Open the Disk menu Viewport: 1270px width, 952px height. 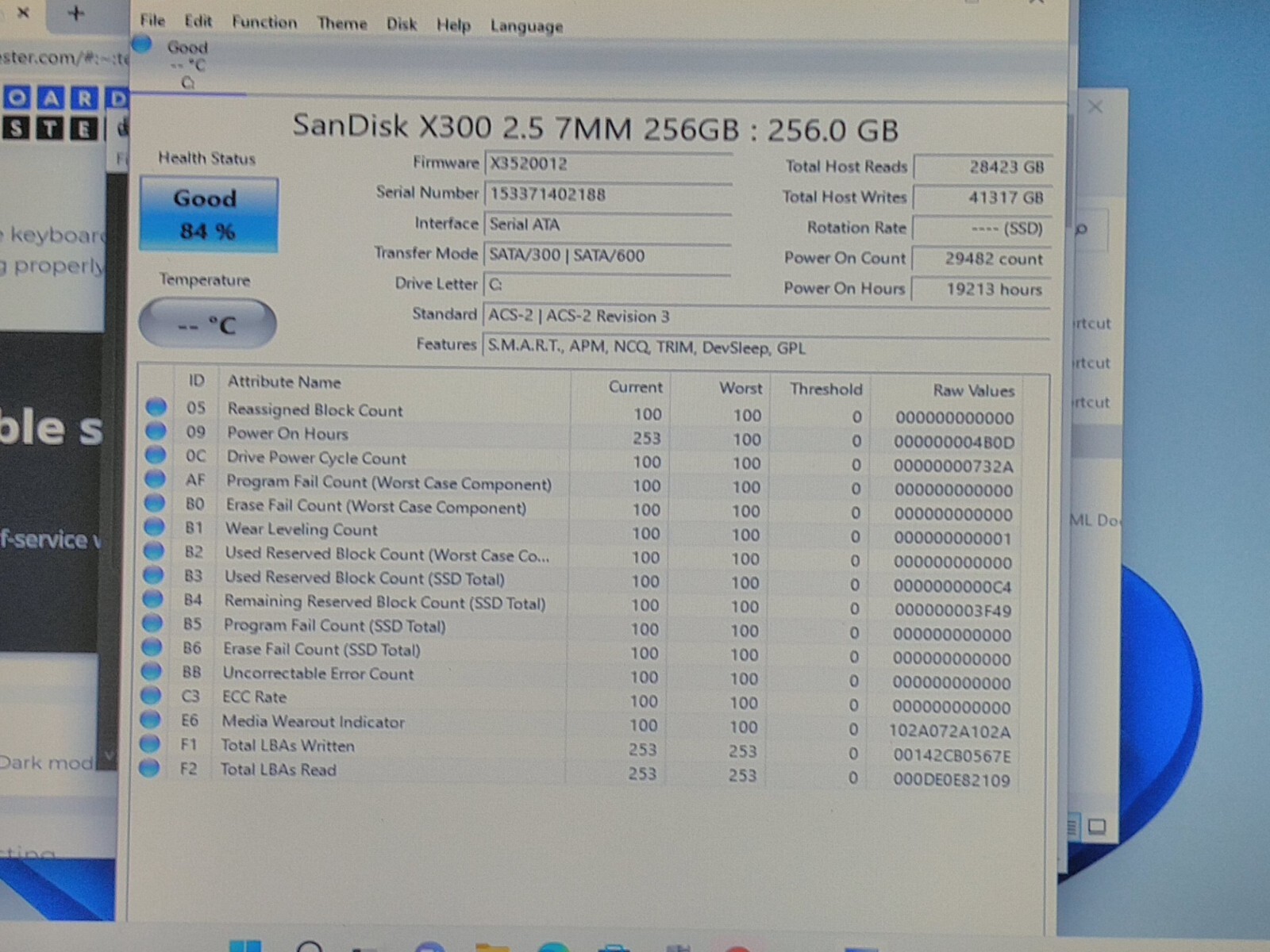pos(401,25)
